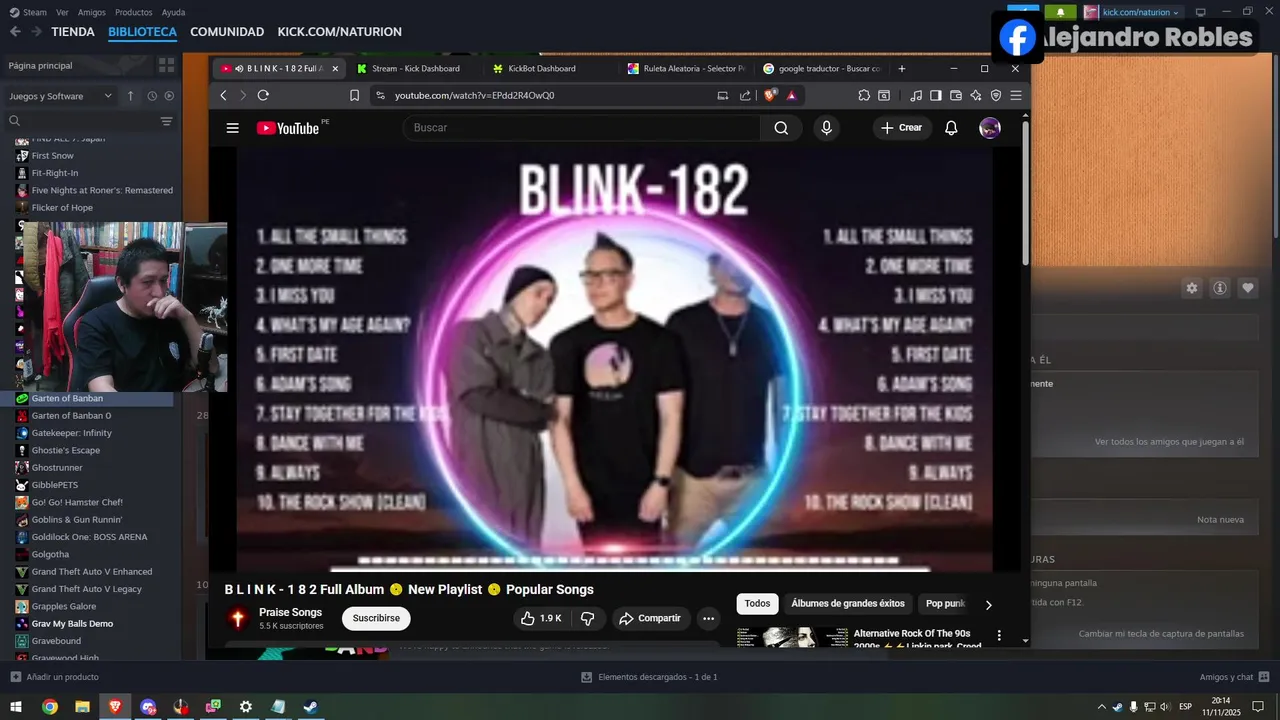Screen dimensions: 1280x720
Task: Switch to google traductor tab
Action: (x=822, y=69)
